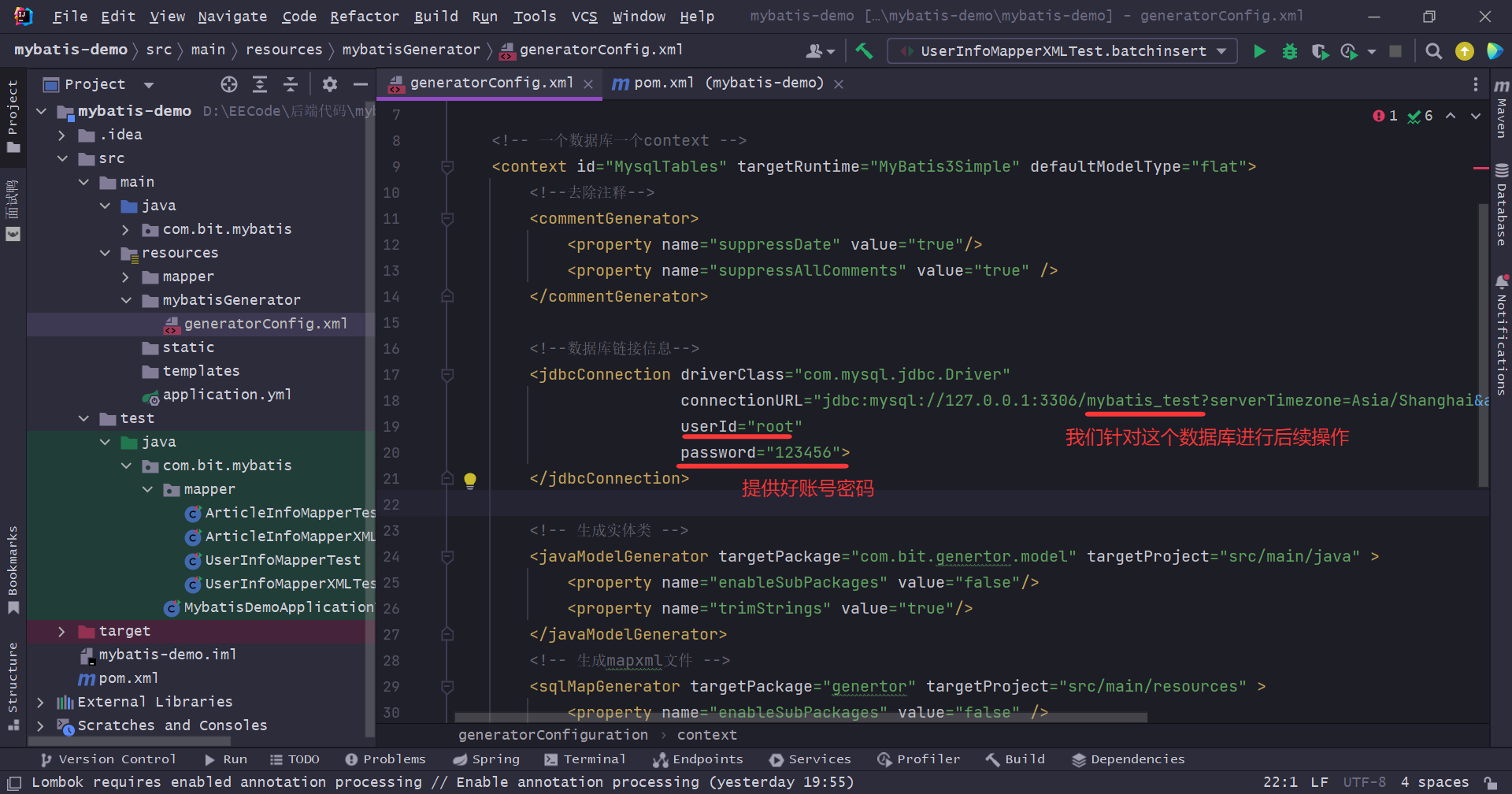This screenshot has width=1512, height=794.
Task: Expand all icon in Project panel
Action: coord(259,84)
